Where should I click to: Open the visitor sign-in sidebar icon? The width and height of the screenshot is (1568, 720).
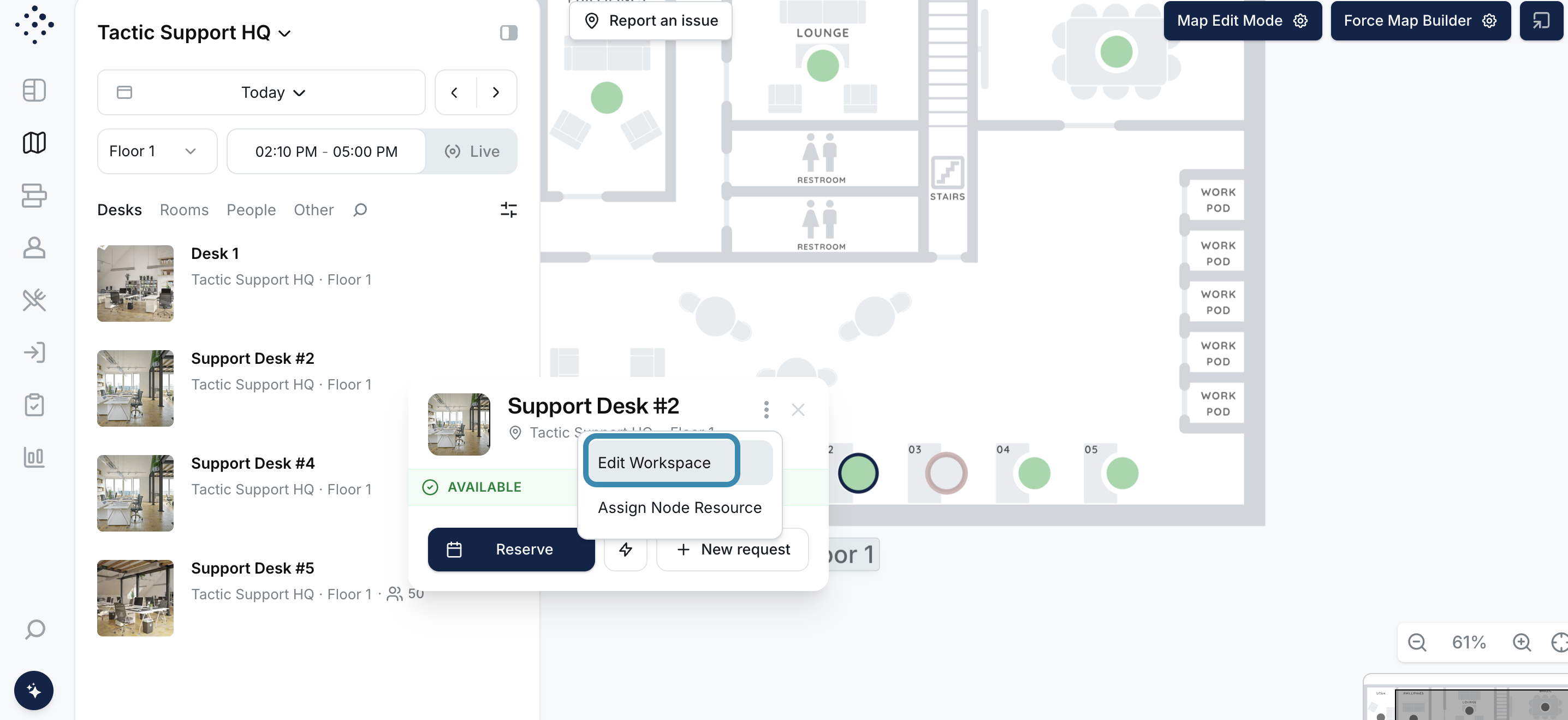point(34,352)
